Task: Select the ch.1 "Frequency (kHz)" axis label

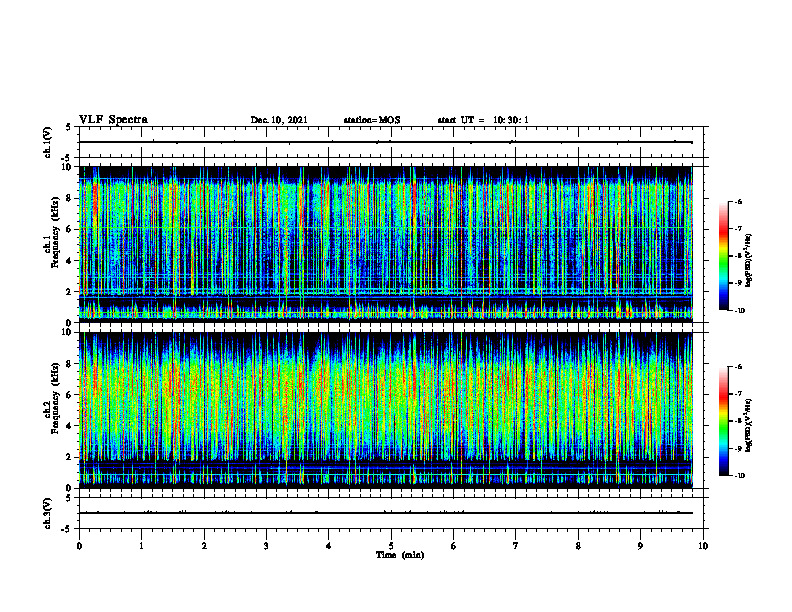Action: pyautogui.click(x=56, y=233)
